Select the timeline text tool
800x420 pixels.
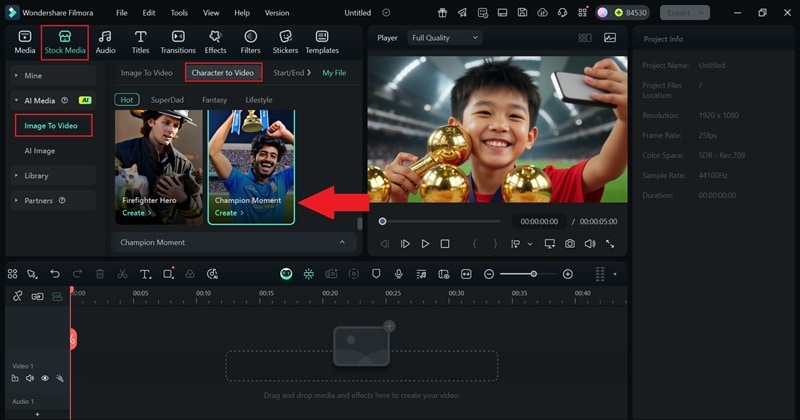145,274
